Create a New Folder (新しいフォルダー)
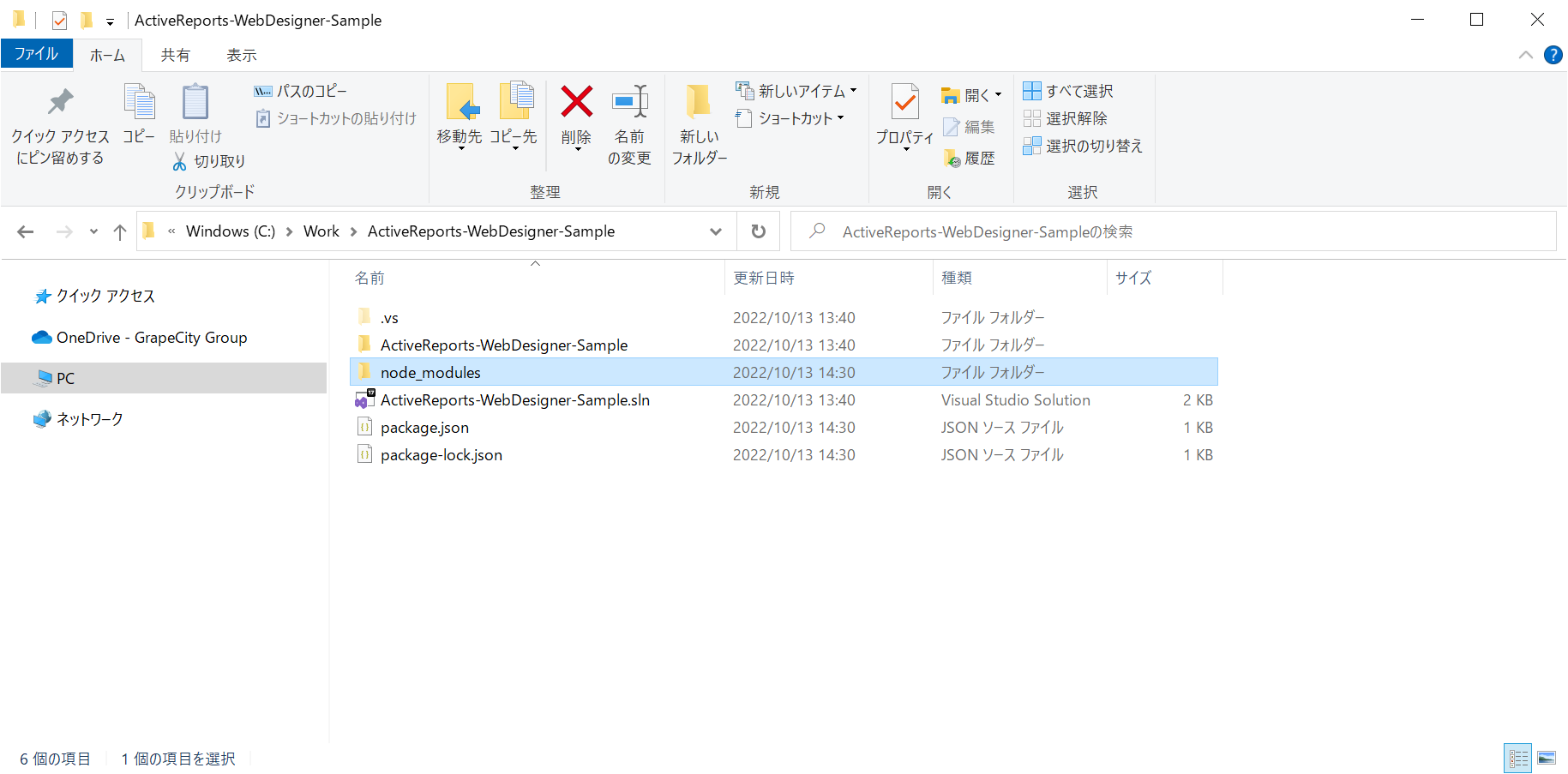This screenshot has width=1568, height=774. pyautogui.click(x=700, y=124)
